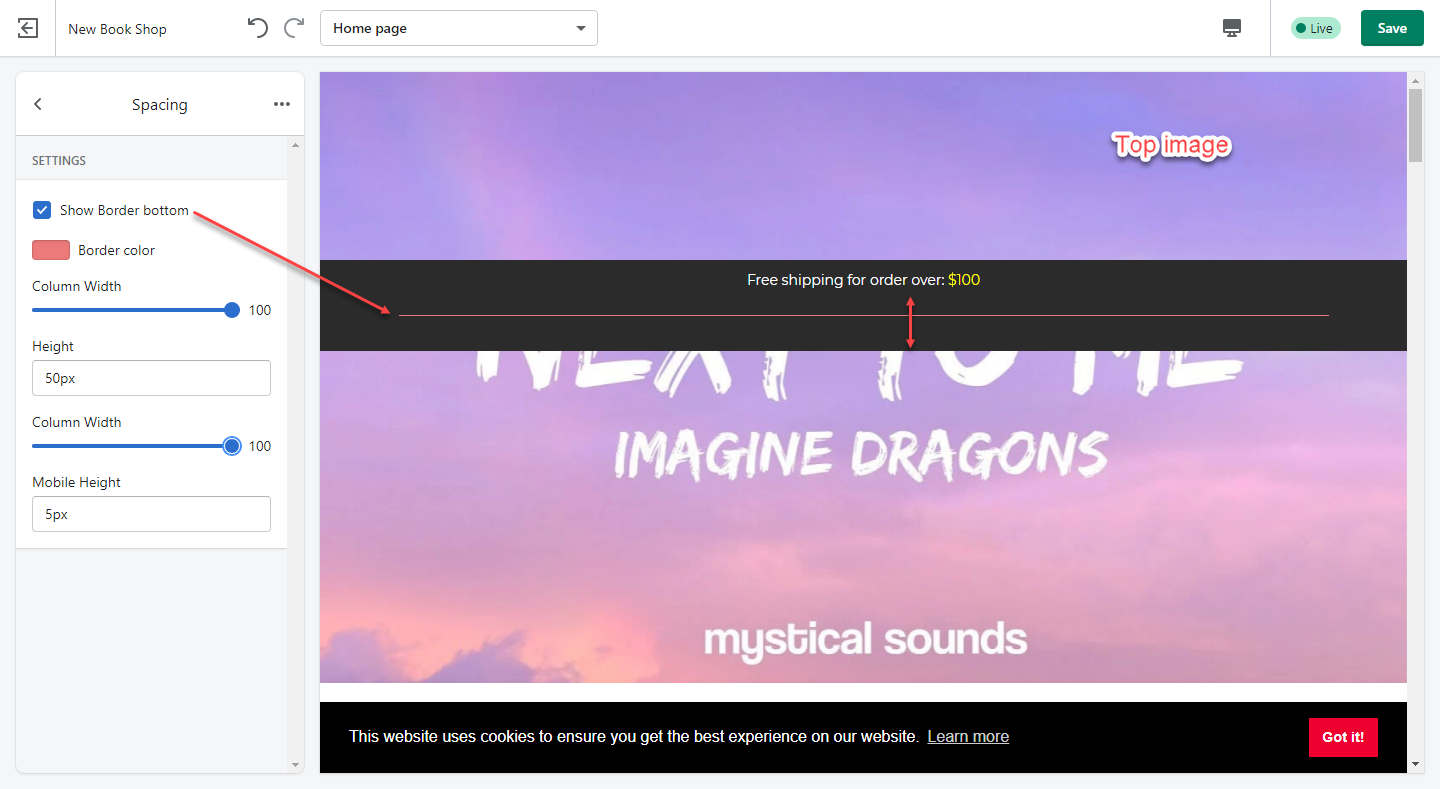Adjust the first Column Width slider handle
The image size is (1440, 789).
point(232,310)
